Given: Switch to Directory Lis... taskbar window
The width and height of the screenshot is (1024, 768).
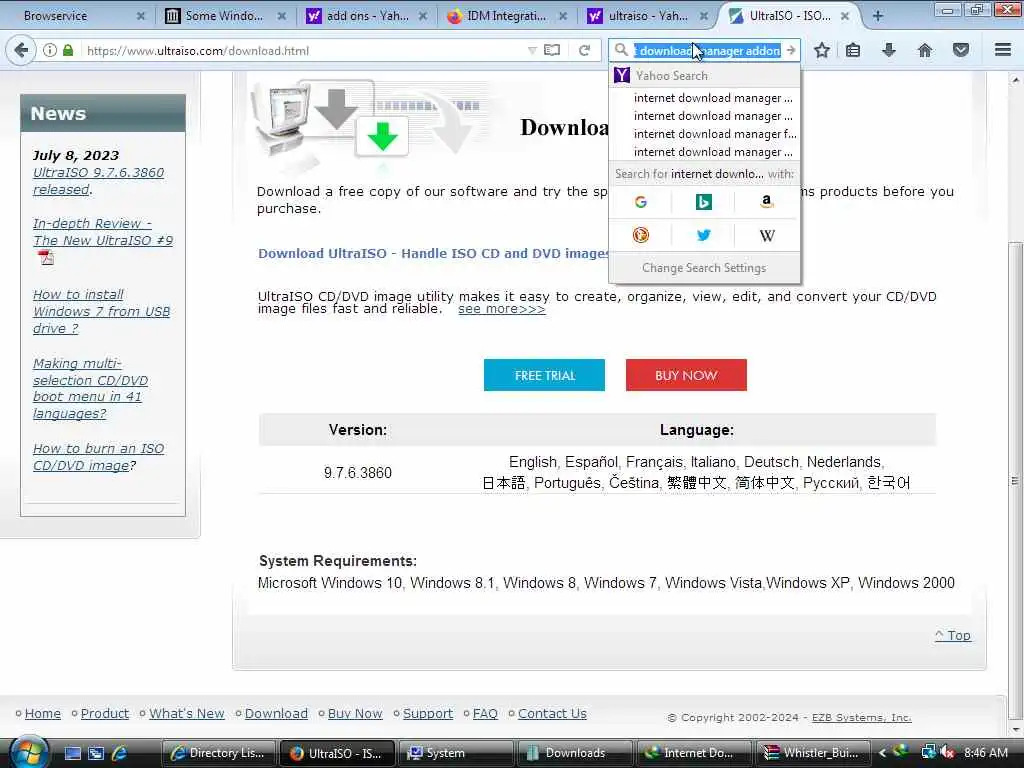Looking at the screenshot, I should 219,753.
